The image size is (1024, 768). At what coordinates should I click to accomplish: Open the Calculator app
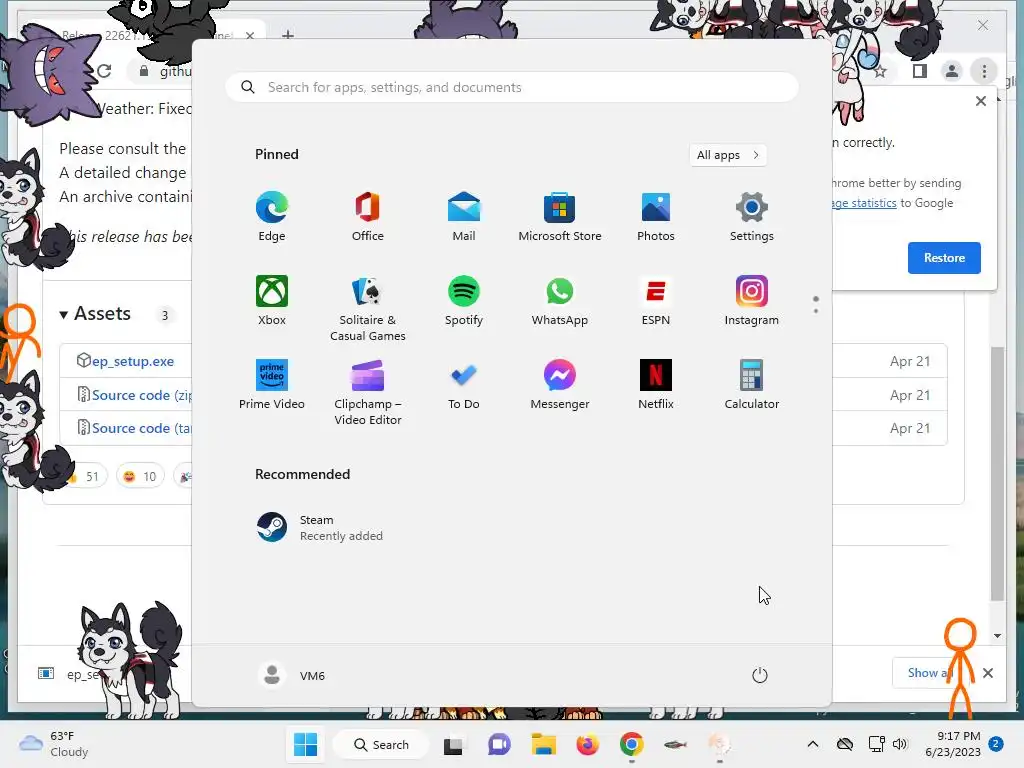[x=752, y=385]
